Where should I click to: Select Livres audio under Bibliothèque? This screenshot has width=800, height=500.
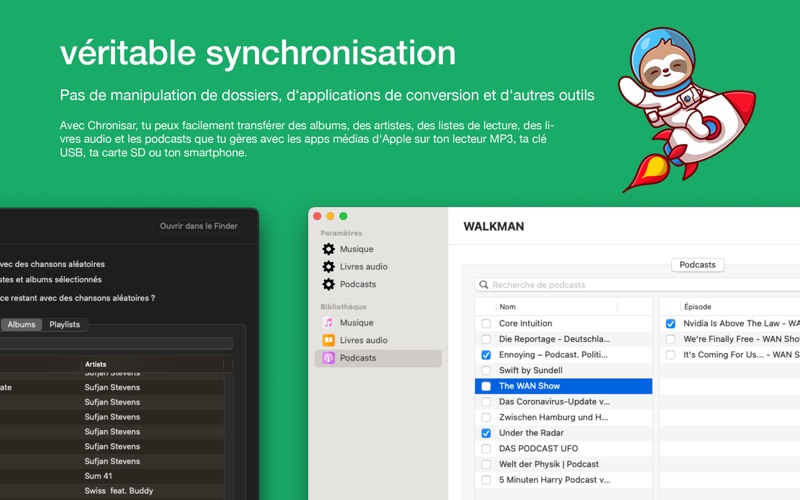pos(363,340)
